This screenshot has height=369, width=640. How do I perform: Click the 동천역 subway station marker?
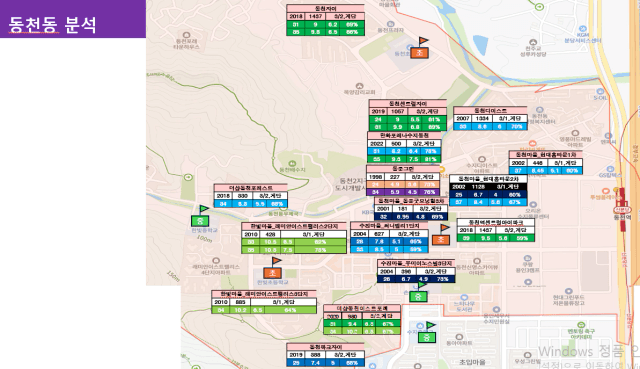(622, 210)
